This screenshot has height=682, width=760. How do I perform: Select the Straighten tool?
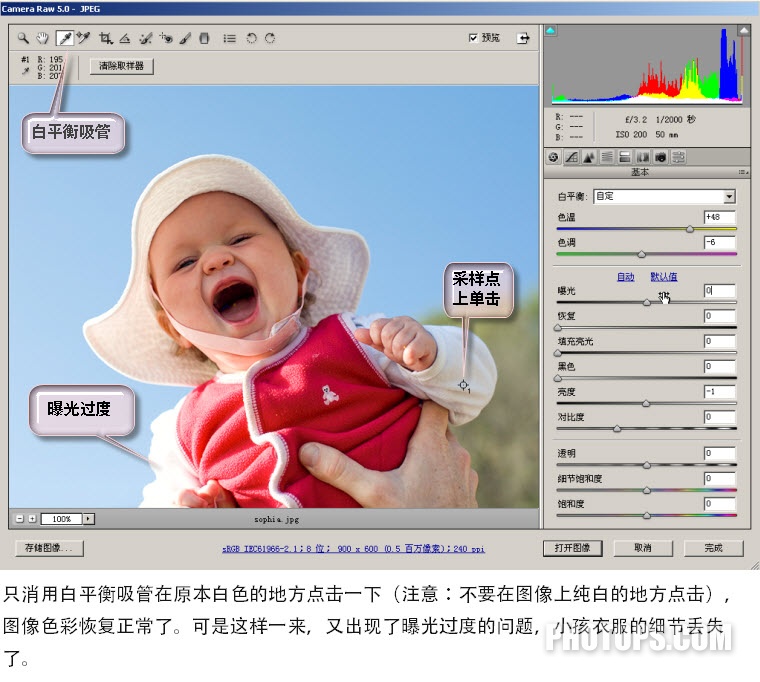click(125, 38)
